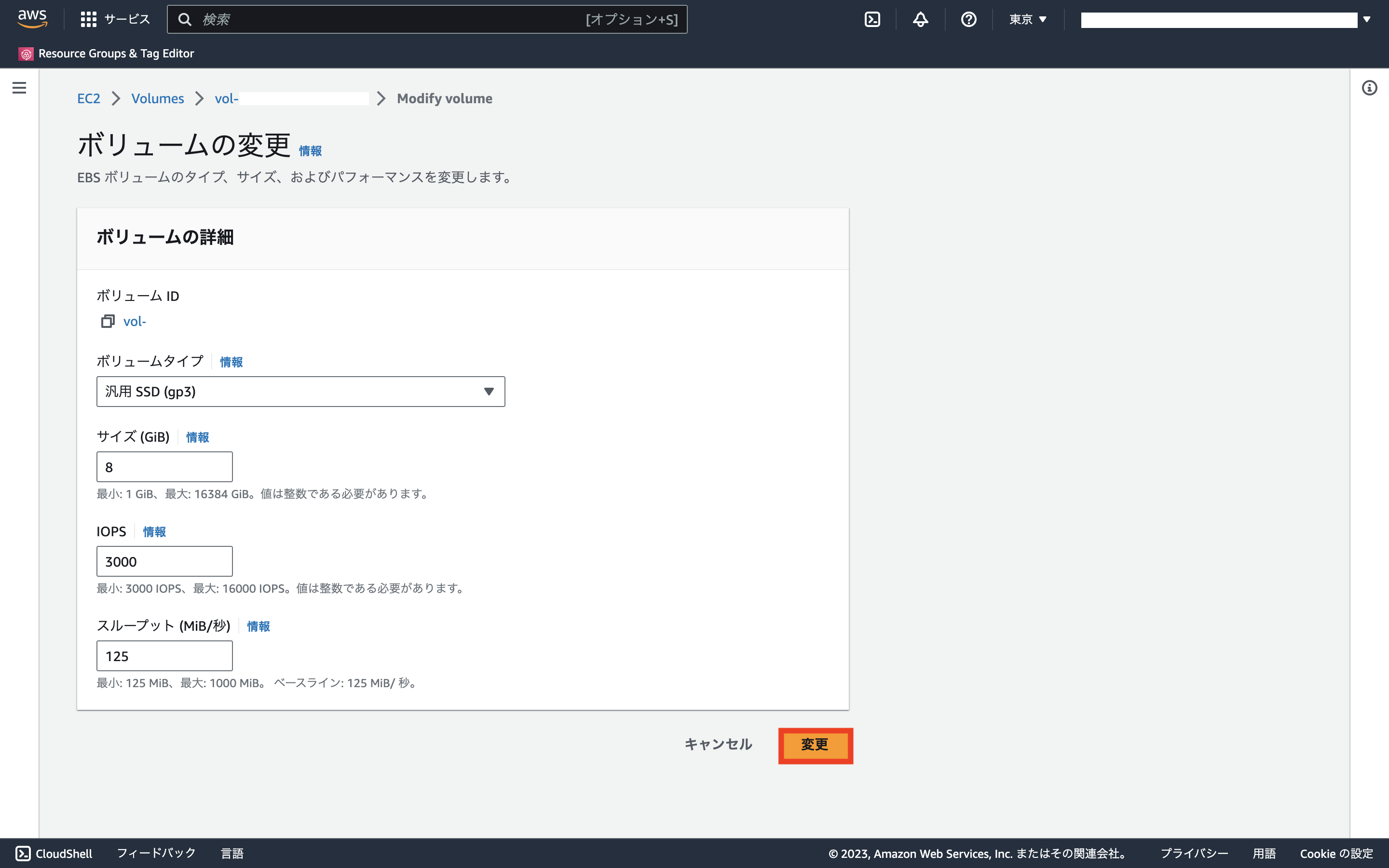The height and width of the screenshot is (868, 1389).
Task: Open the 東京 region selector
Action: click(x=1027, y=19)
